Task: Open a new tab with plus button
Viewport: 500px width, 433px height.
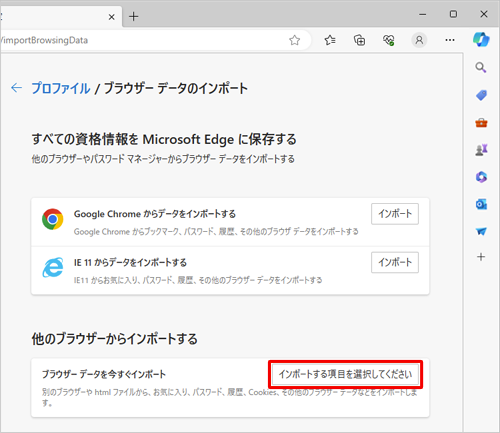Action: [x=133, y=16]
